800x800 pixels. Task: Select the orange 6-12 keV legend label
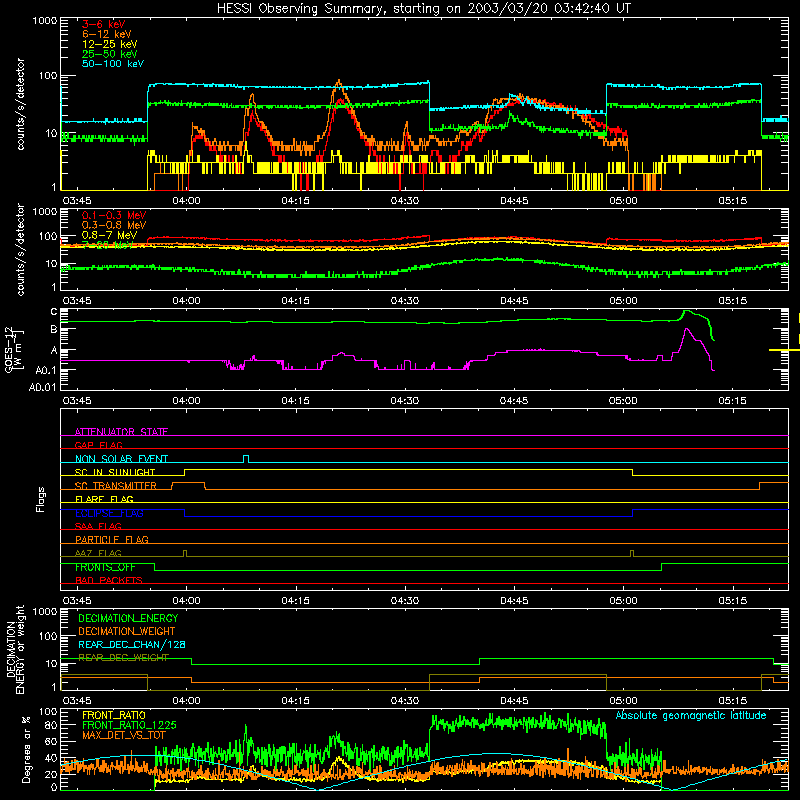pos(107,34)
